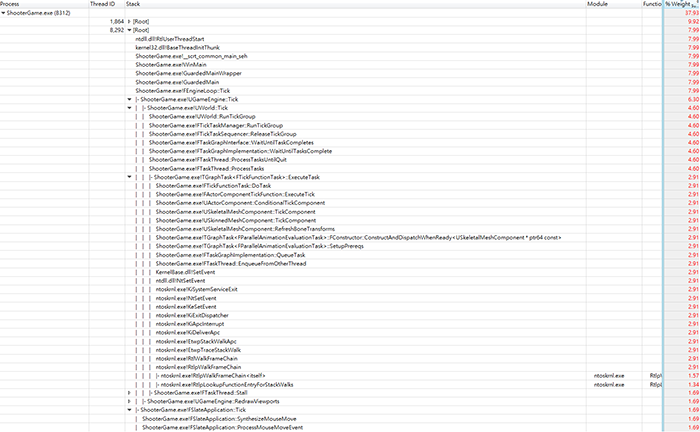Collapse the FSlateApplication::Tick node
700x432 pixels.
[x=129, y=410]
